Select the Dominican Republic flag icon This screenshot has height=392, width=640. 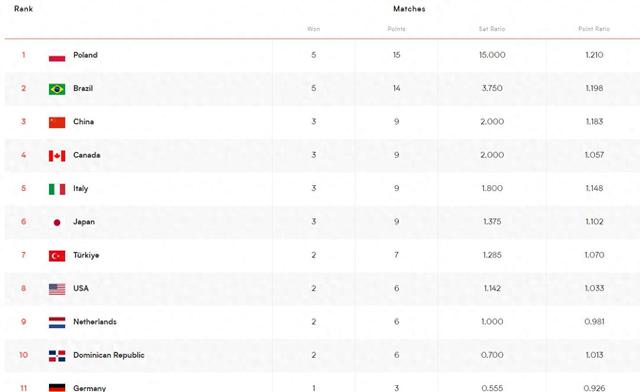[x=57, y=356]
